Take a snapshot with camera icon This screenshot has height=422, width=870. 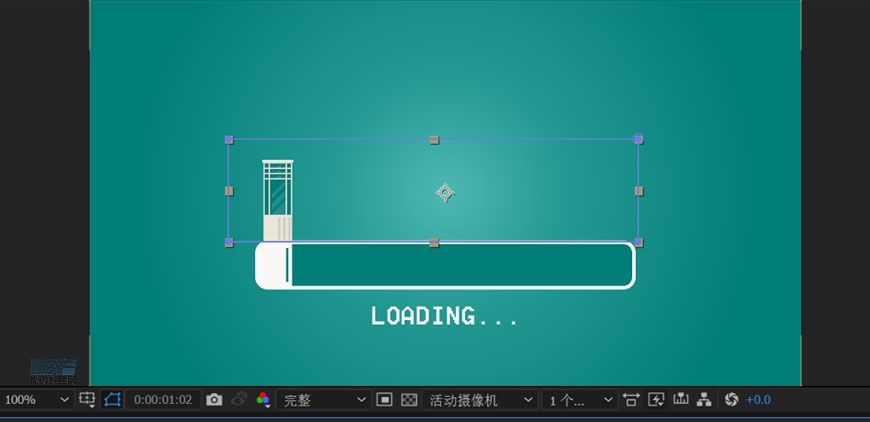[214, 400]
